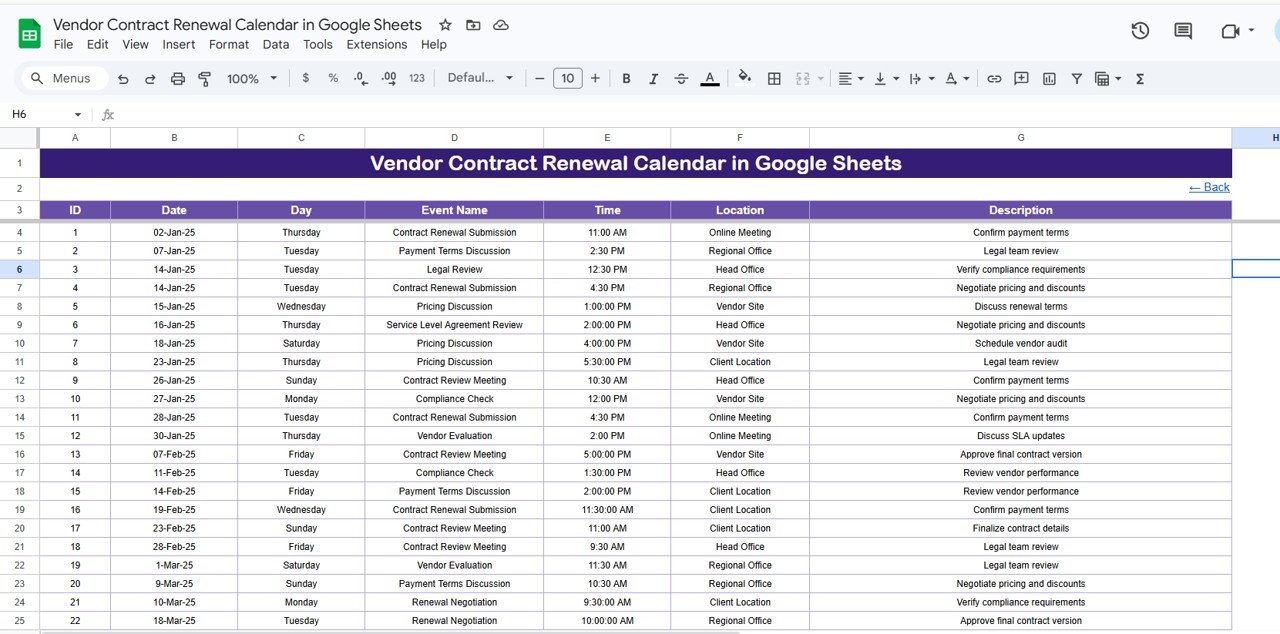Click the Decrease decimal places icon

pos(360,78)
